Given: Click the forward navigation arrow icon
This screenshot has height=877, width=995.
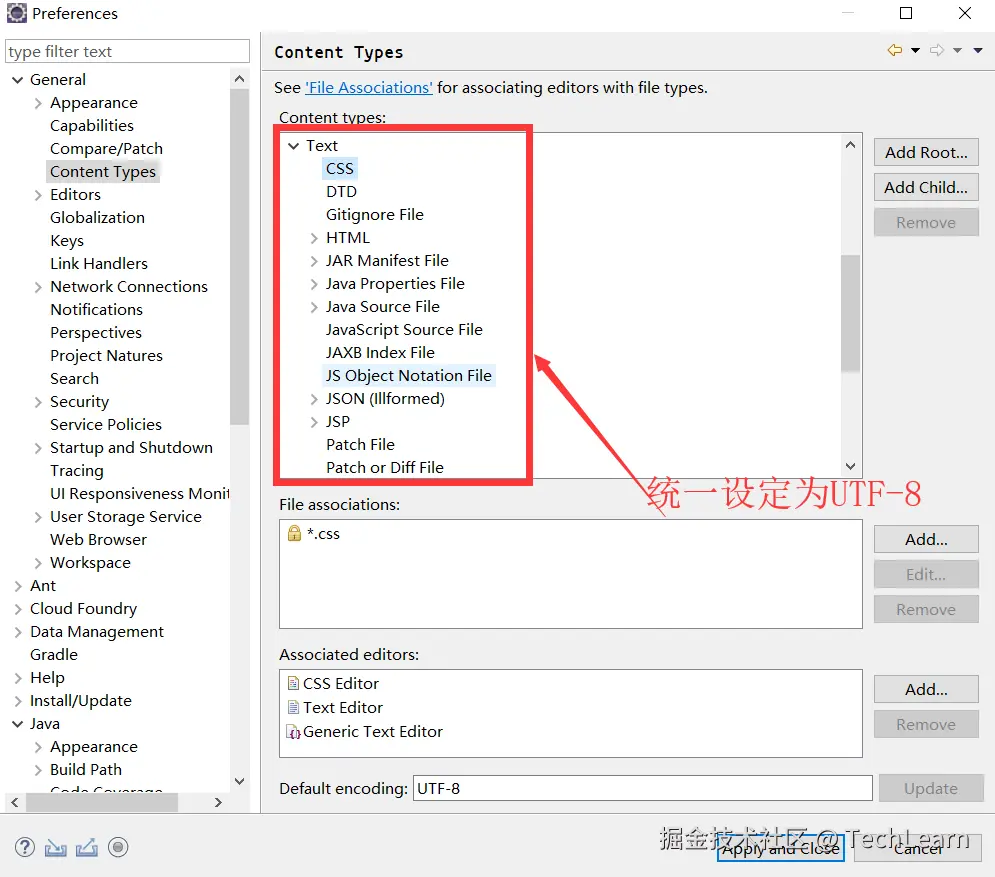Looking at the screenshot, I should click(x=937, y=50).
